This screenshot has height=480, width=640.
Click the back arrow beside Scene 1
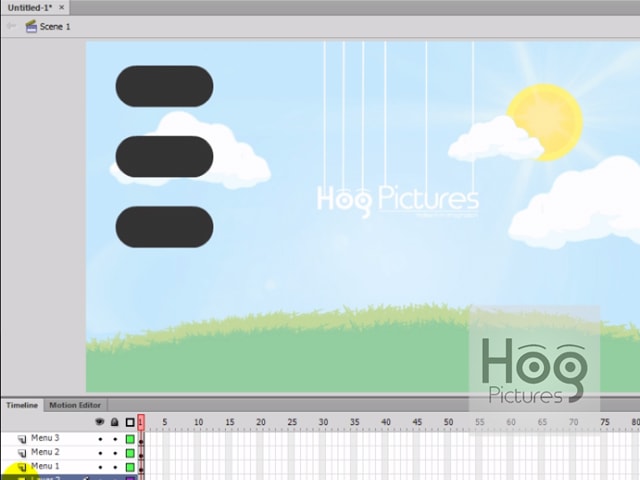point(11,26)
